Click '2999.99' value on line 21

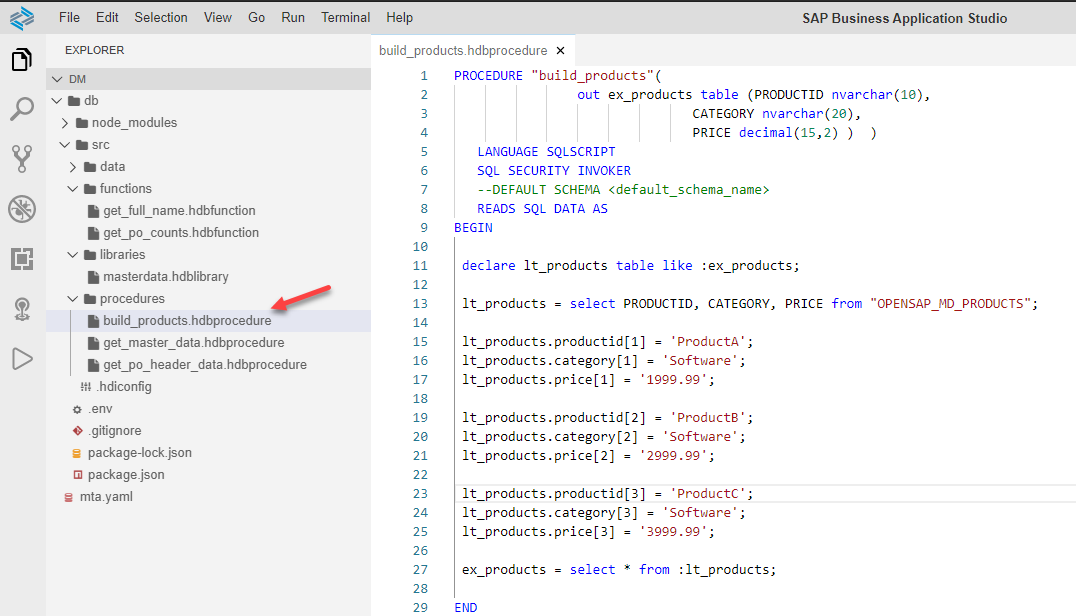click(x=673, y=455)
